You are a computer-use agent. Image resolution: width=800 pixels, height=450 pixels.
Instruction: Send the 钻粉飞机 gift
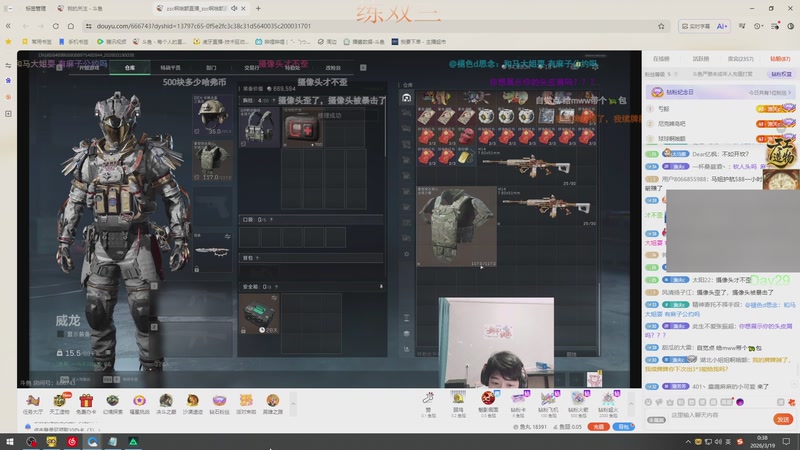pyautogui.click(x=548, y=404)
